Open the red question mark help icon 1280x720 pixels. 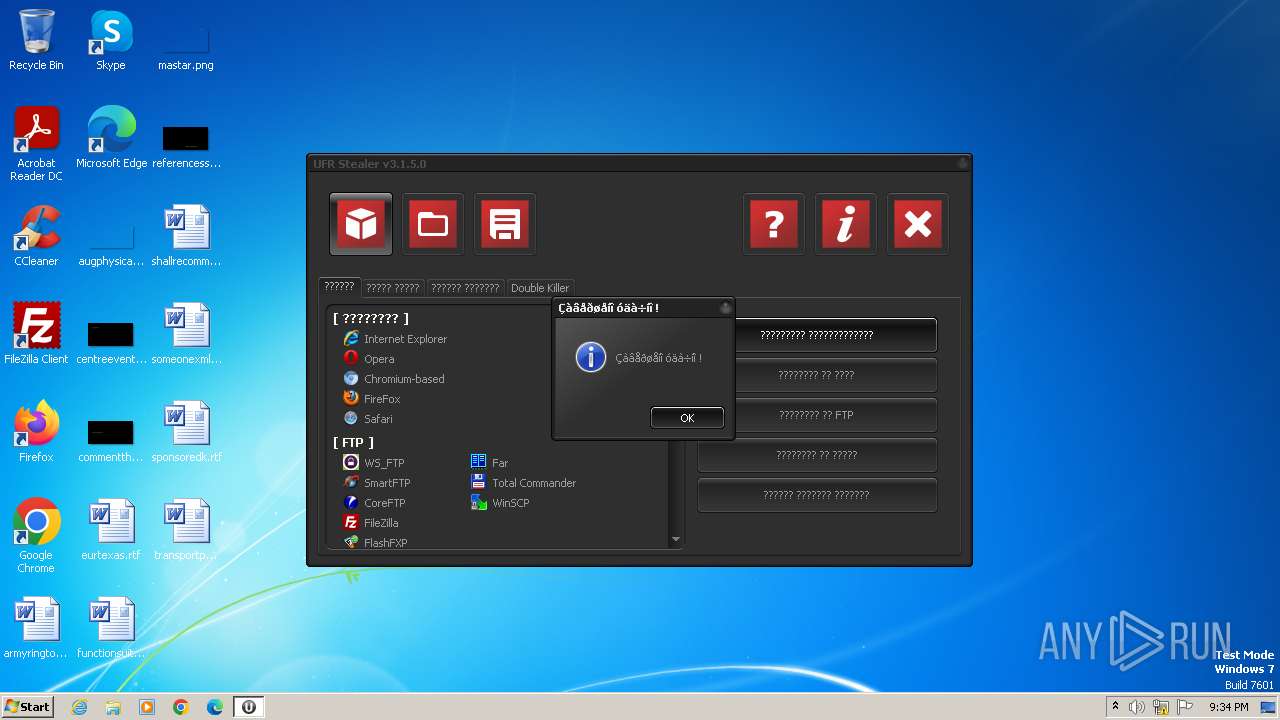pyautogui.click(x=774, y=224)
